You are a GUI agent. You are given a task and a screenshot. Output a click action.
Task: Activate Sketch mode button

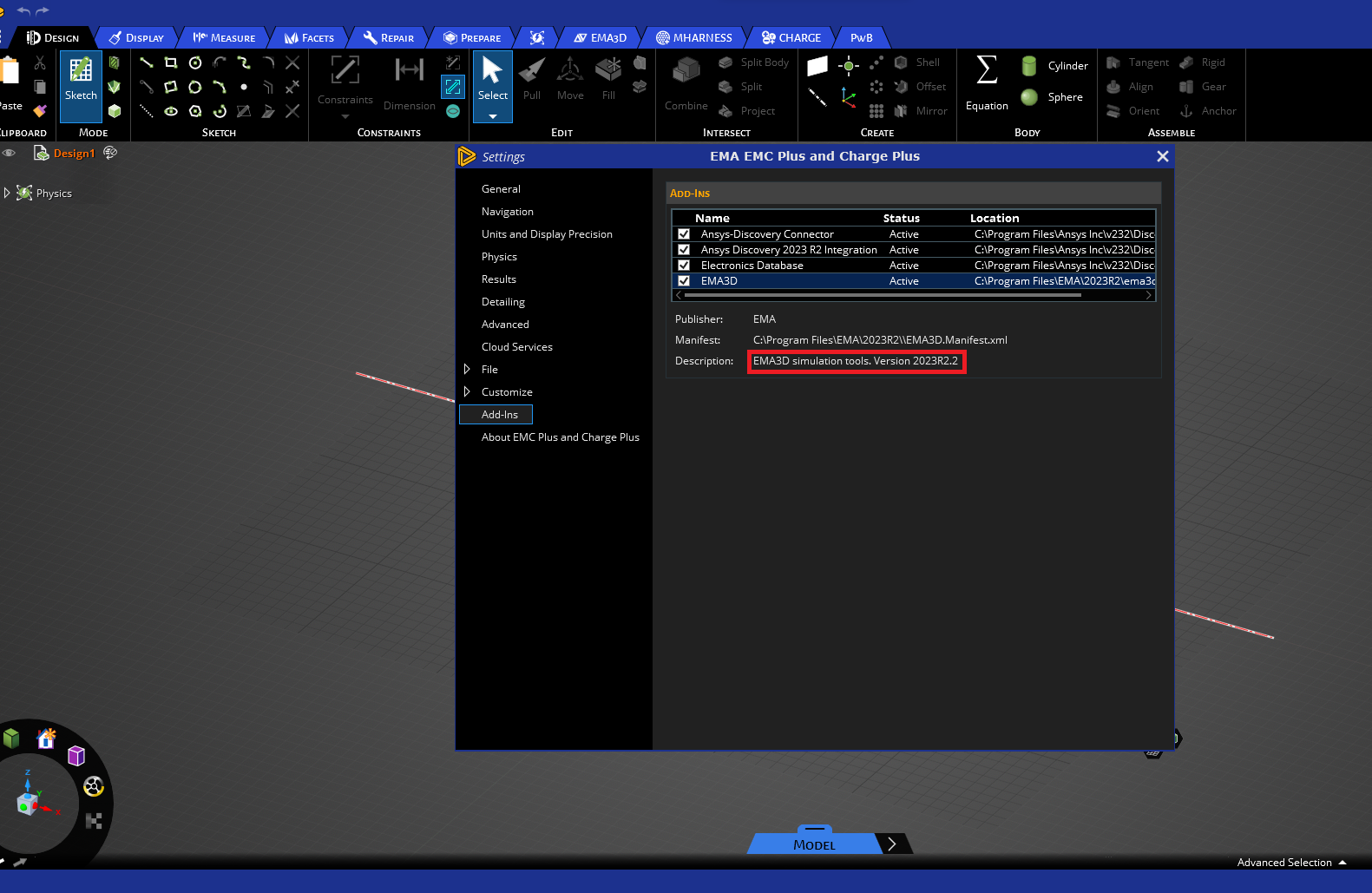pos(81,86)
